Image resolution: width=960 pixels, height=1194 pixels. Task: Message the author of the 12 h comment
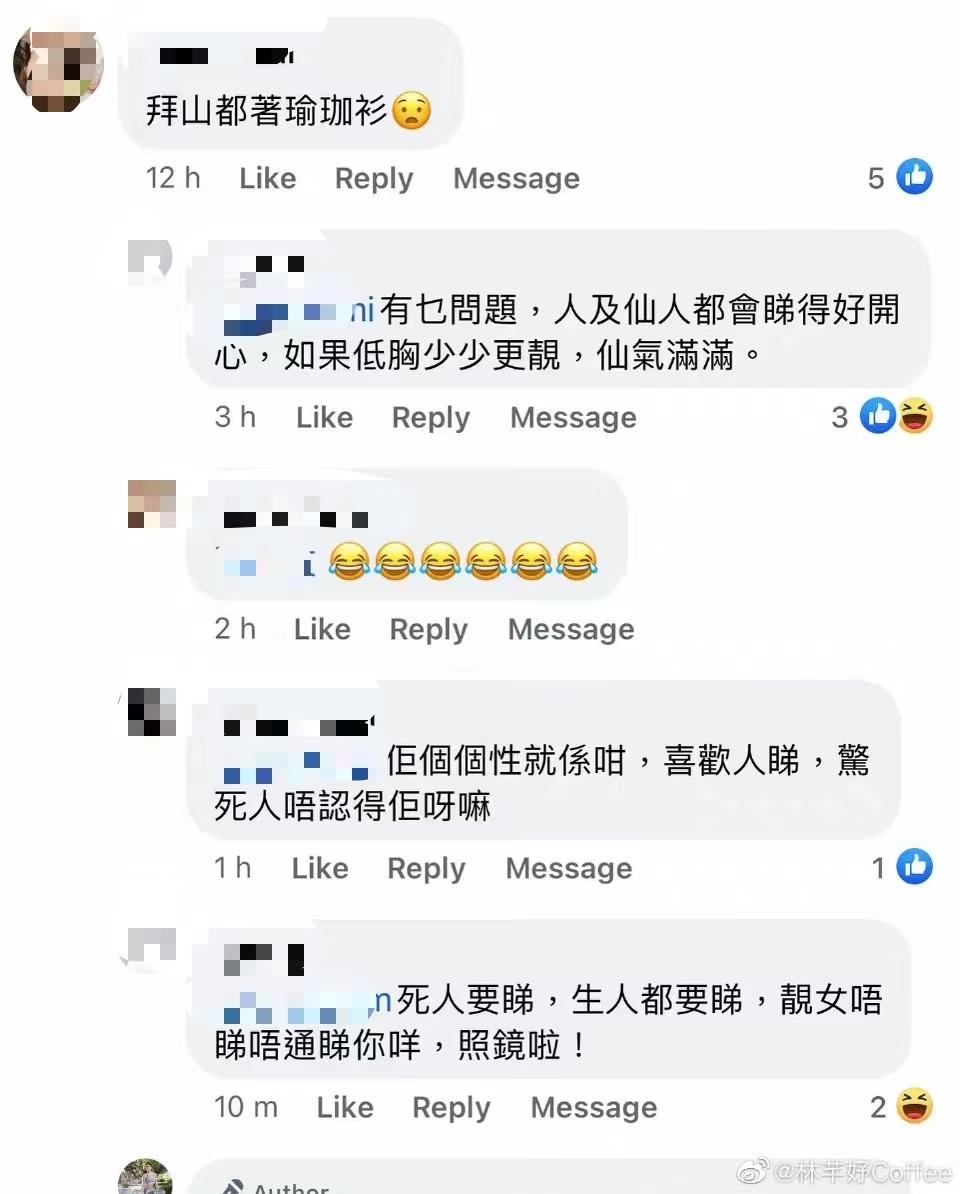point(516,178)
